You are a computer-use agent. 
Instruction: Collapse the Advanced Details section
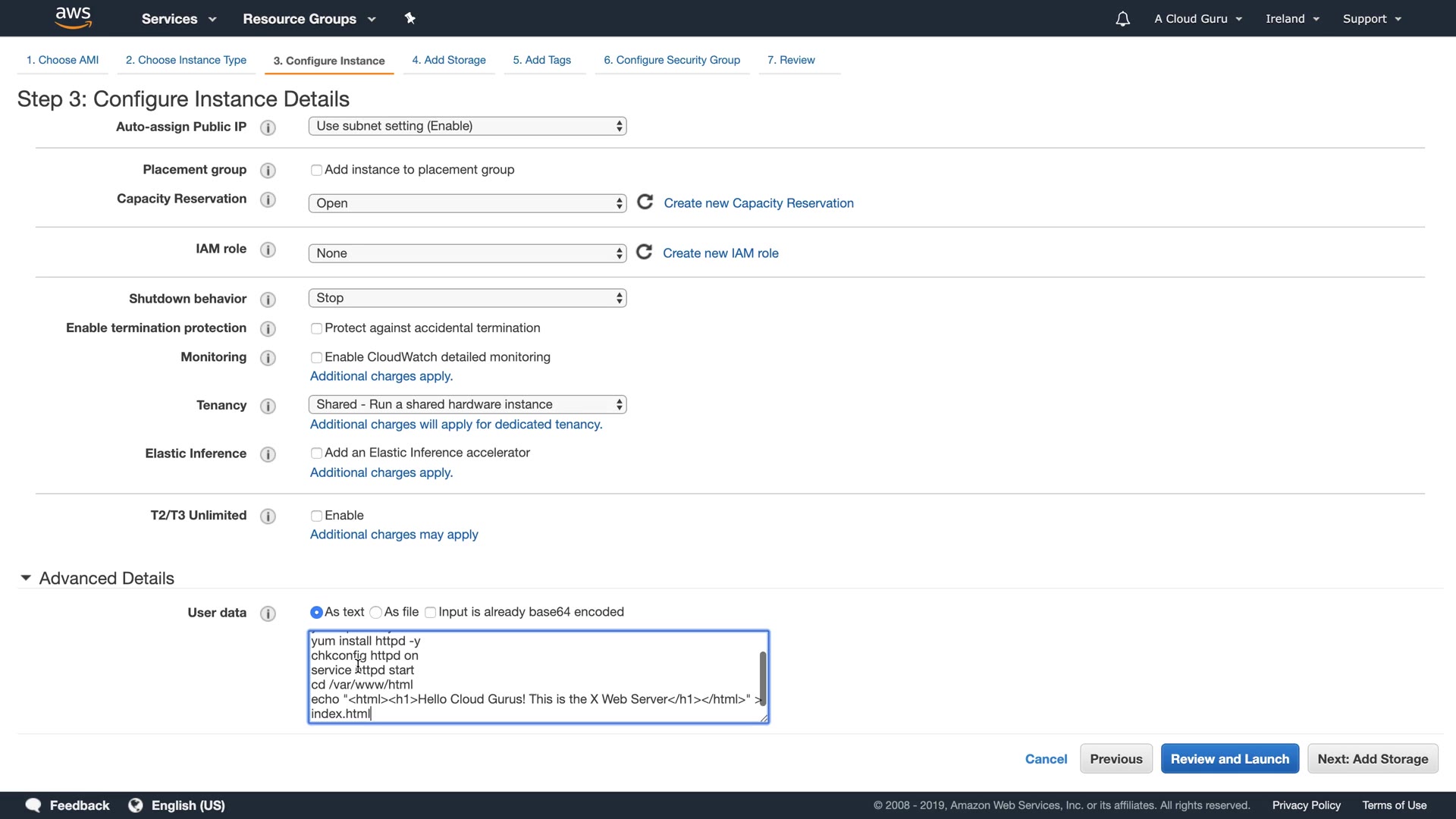pyautogui.click(x=26, y=578)
